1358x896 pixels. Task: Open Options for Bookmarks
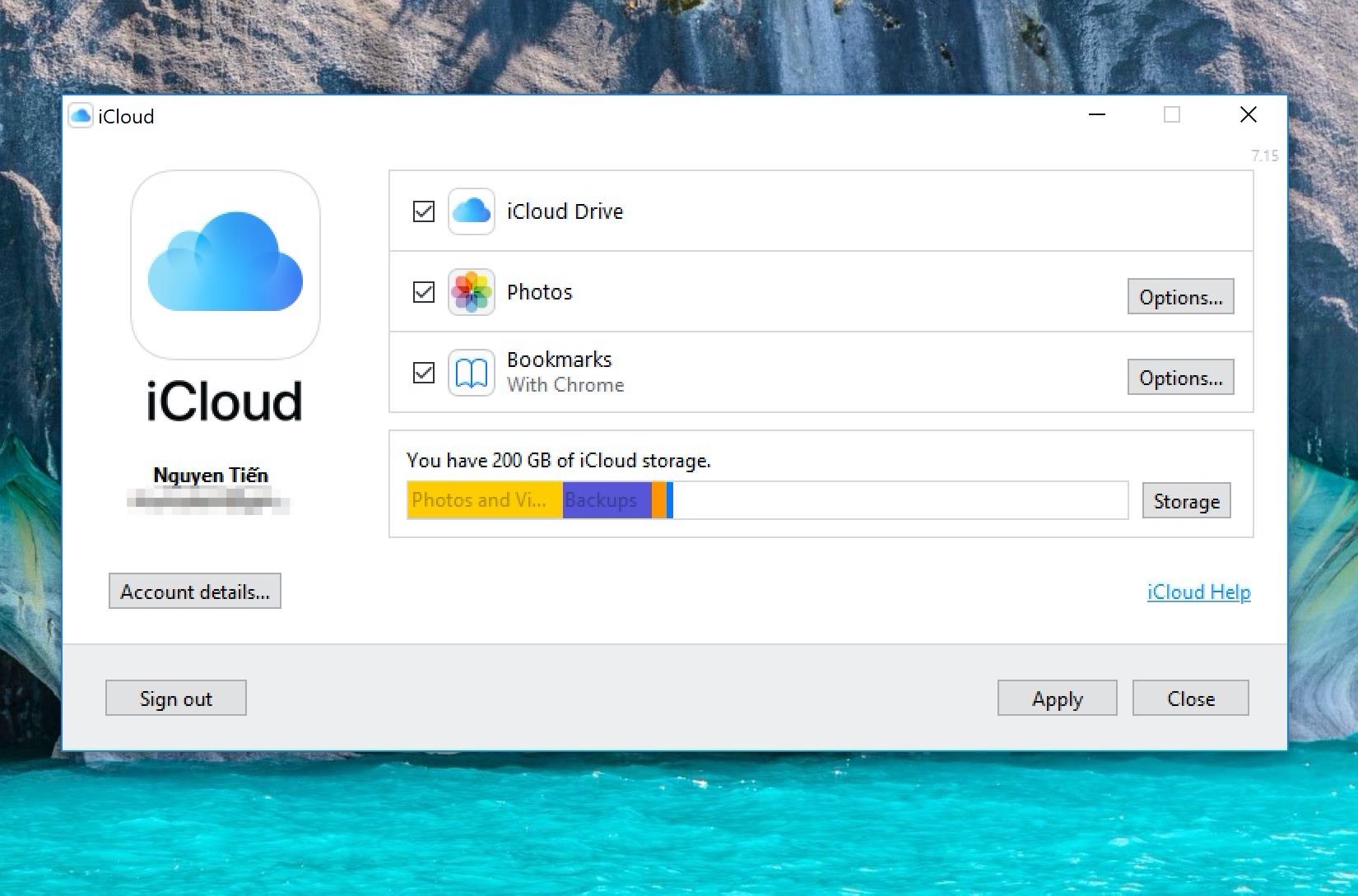tap(1180, 378)
